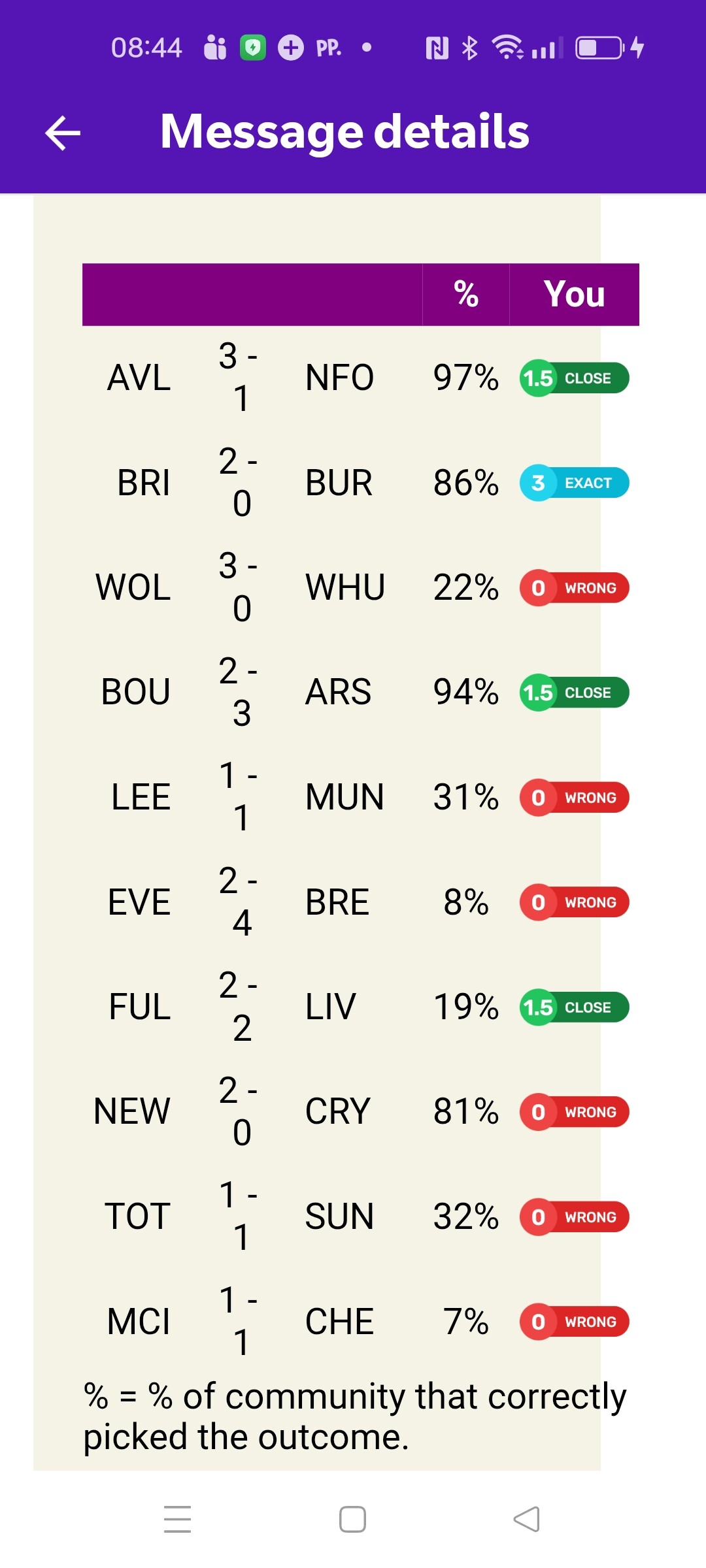
Task: Tap the Android recent apps menu icon
Action: tap(177, 1519)
